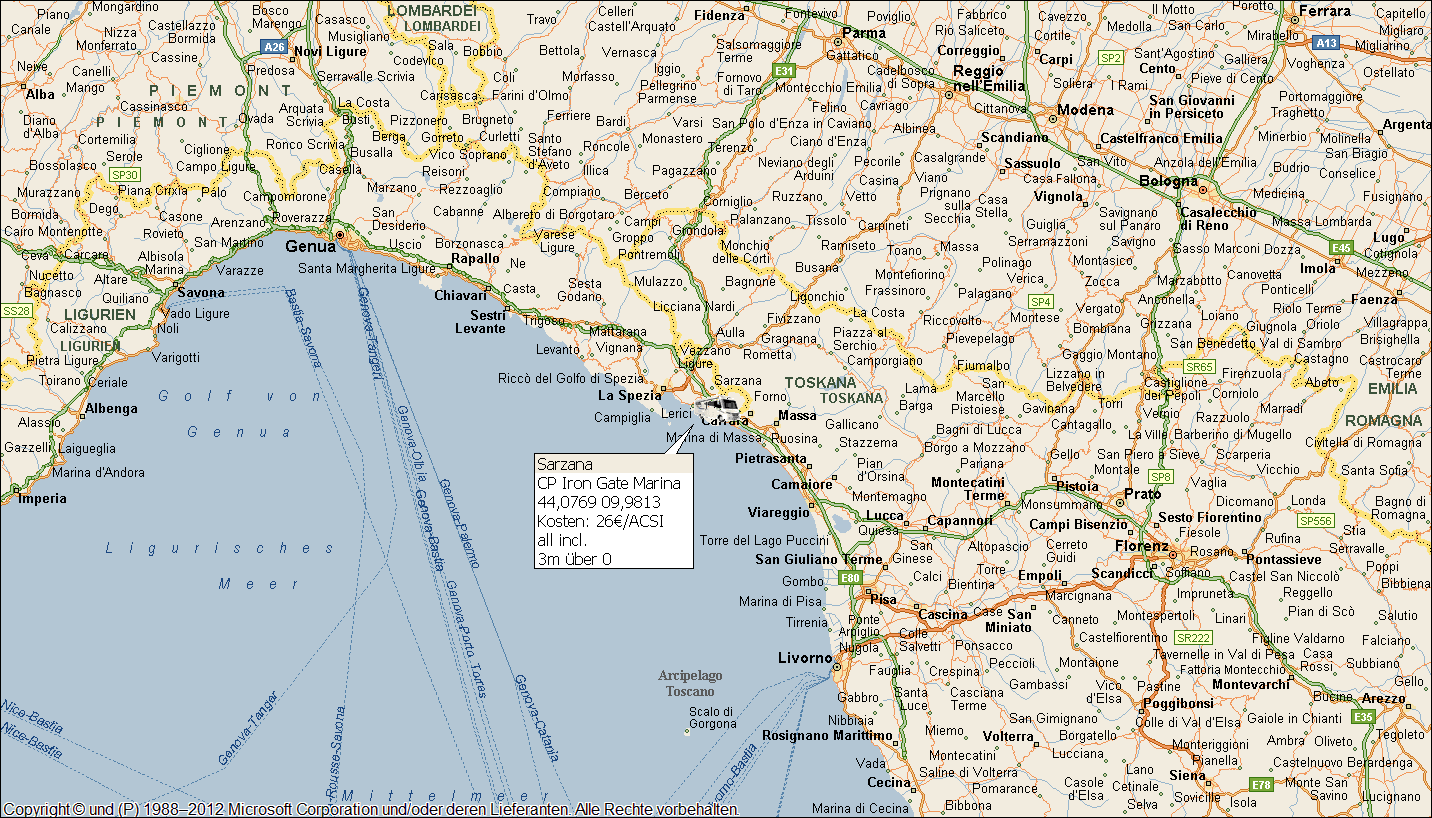The height and width of the screenshot is (818, 1432).
Task: Click the camper van marker near Carrara
Action: pos(717,408)
